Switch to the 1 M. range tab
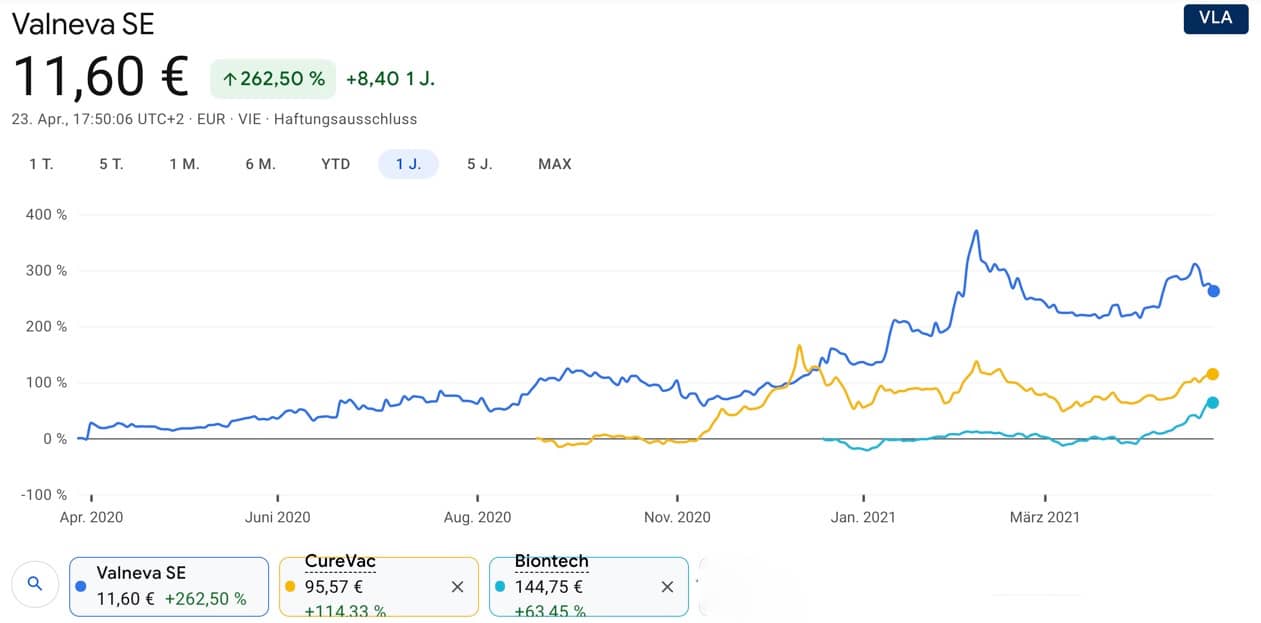The width and height of the screenshot is (1261, 623). click(184, 164)
